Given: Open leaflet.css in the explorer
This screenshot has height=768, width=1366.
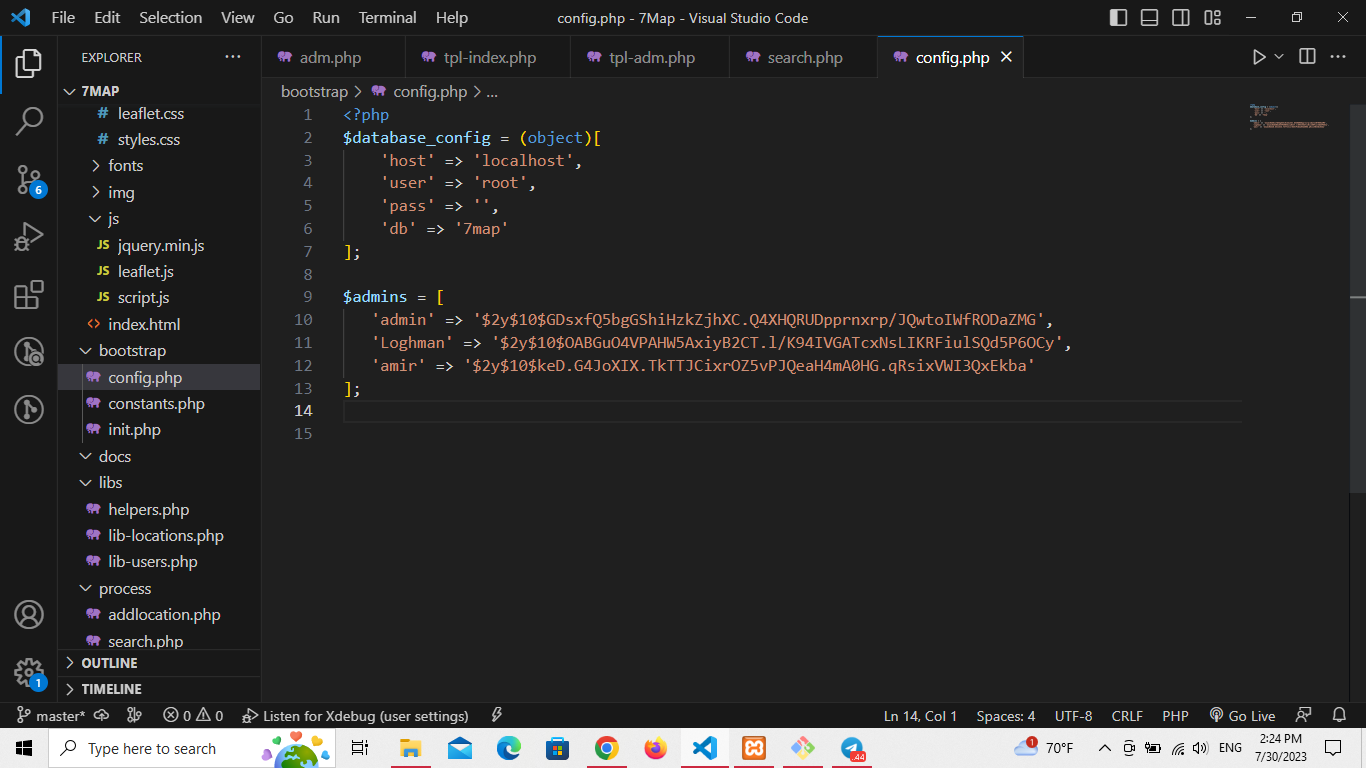Looking at the screenshot, I should [x=159, y=113].
